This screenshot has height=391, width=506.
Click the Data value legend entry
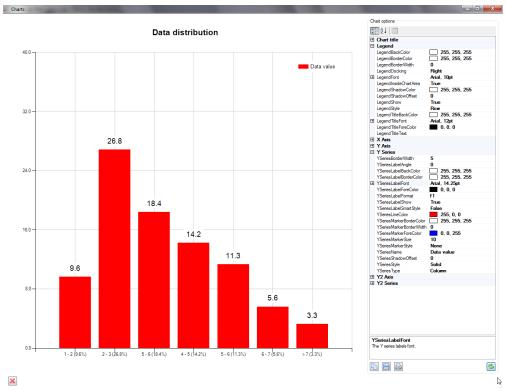point(317,67)
